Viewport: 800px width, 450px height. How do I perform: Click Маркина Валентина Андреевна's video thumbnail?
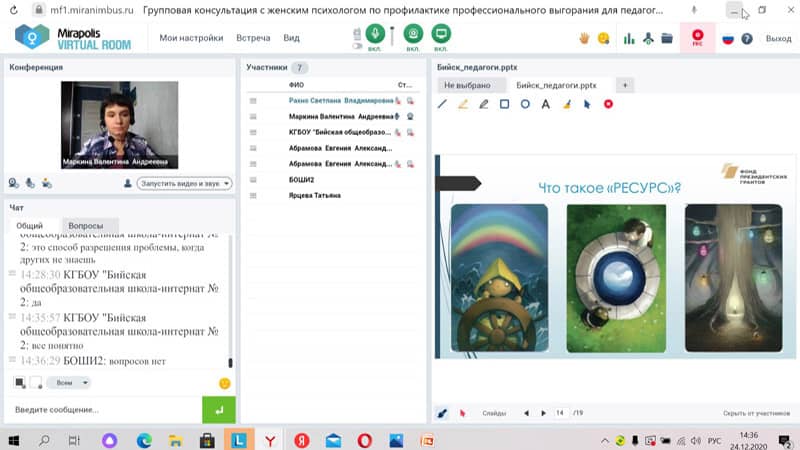click(119, 124)
